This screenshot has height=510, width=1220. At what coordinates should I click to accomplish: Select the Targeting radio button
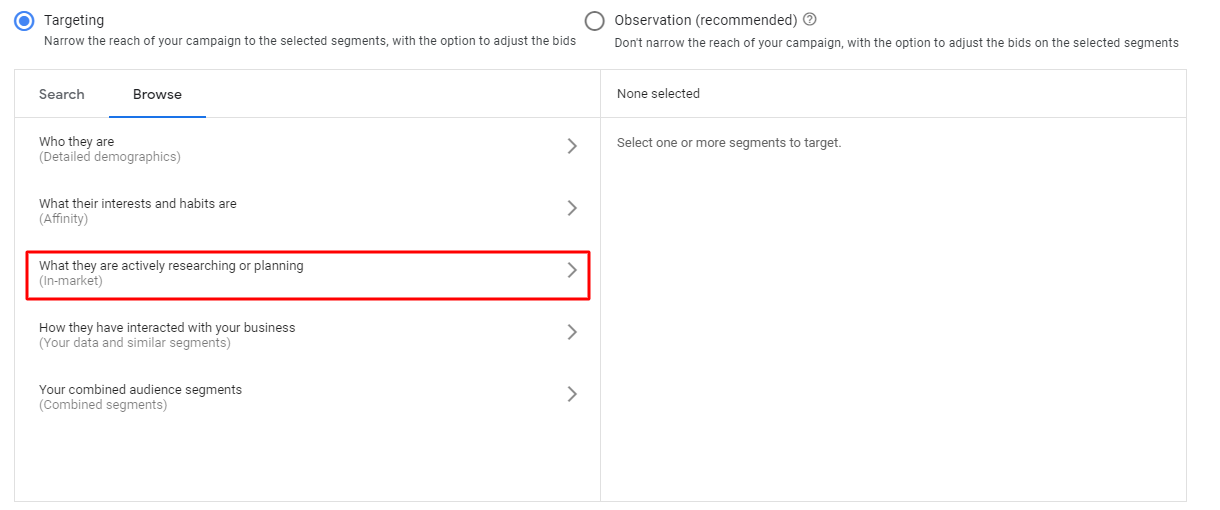click(25, 20)
